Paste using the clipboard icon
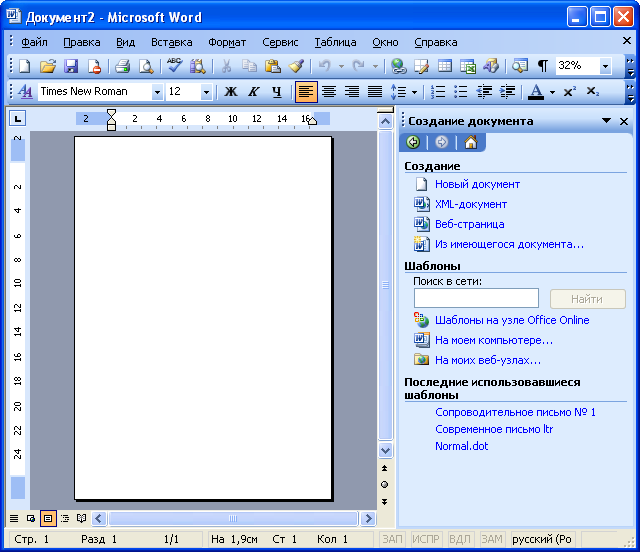This screenshot has width=640, height=552. pyautogui.click(x=272, y=66)
